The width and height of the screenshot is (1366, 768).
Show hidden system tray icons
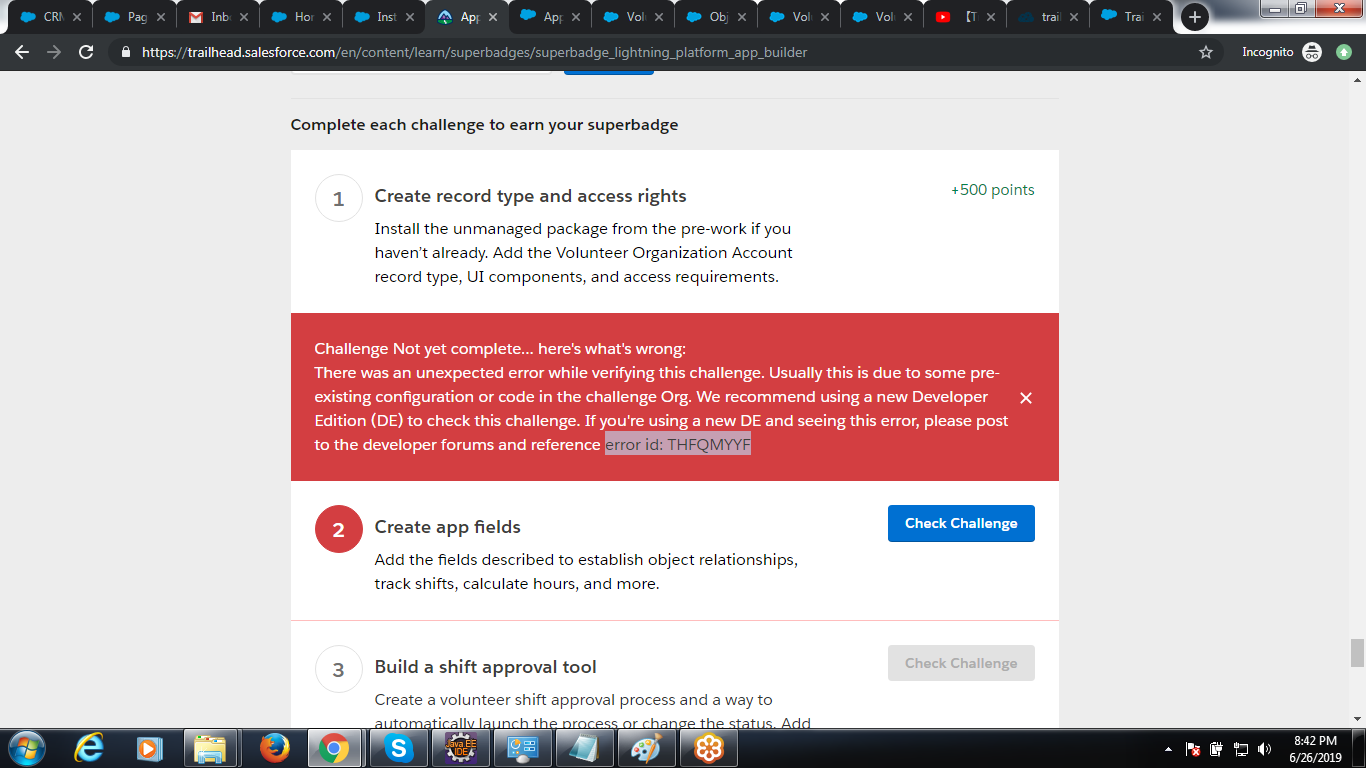(1168, 749)
